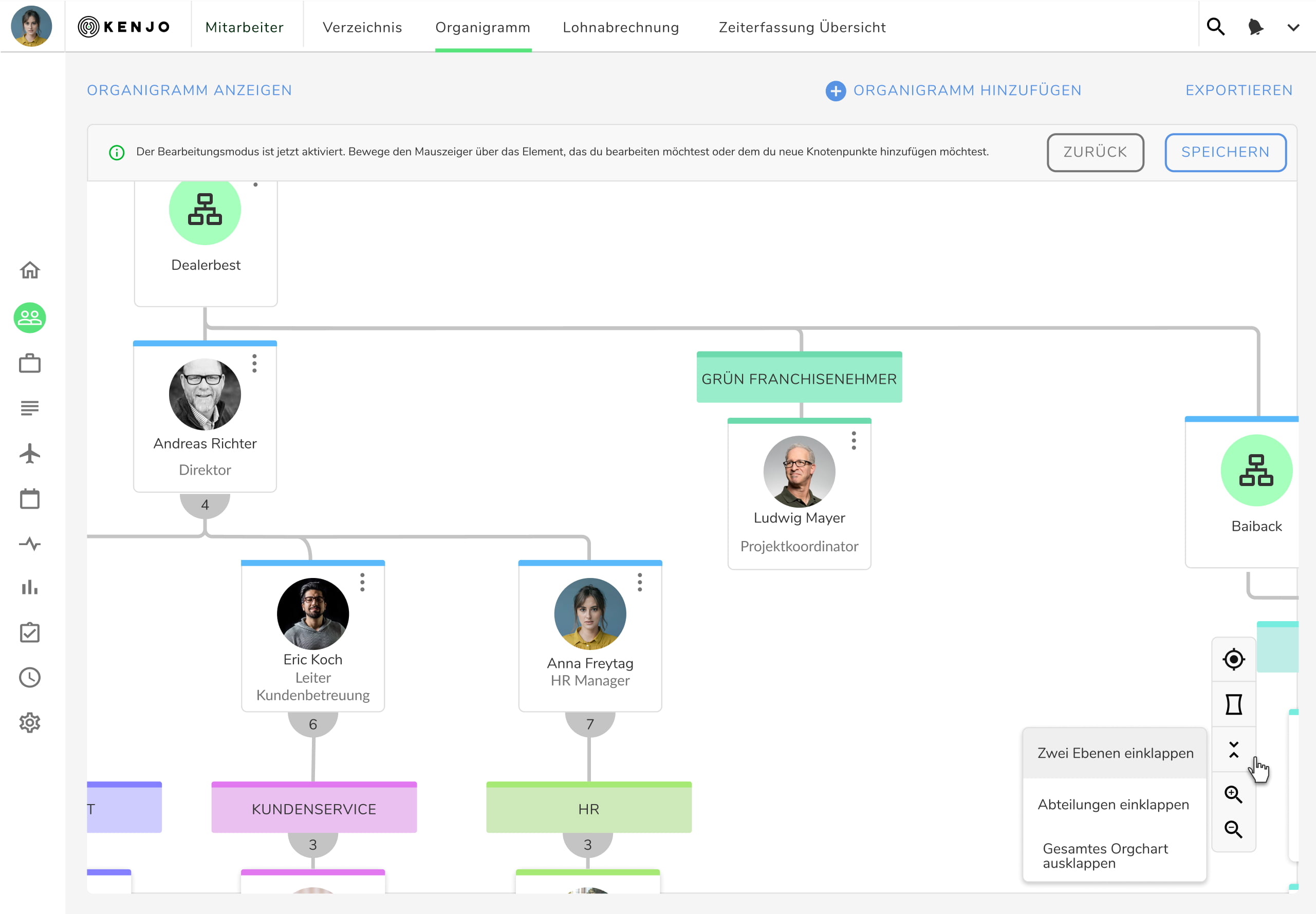This screenshot has height=914, width=1316.
Task: Open the documents list sidebar icon
Action: [x=30, y=408]
